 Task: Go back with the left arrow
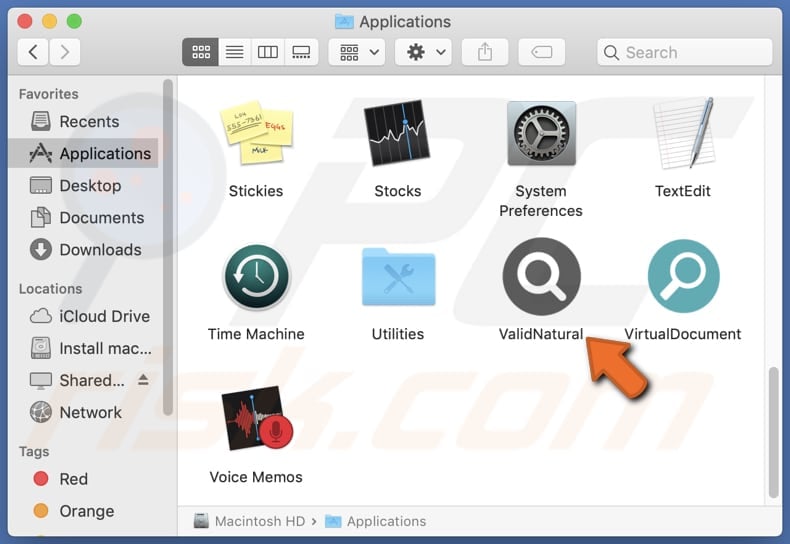pyautogui.click(x=33, y=52)
